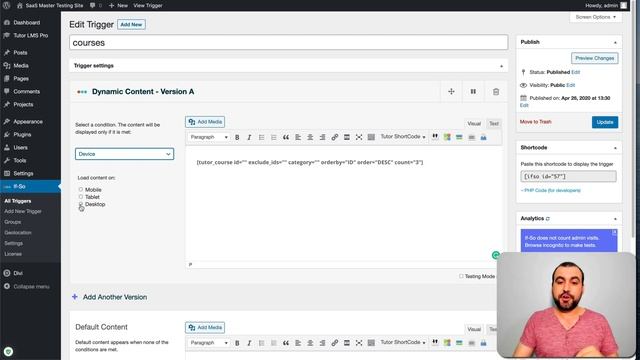Viewport: 640px width, 360px height.
Task: Select the Tablet radio option
Action: point(81,197)
